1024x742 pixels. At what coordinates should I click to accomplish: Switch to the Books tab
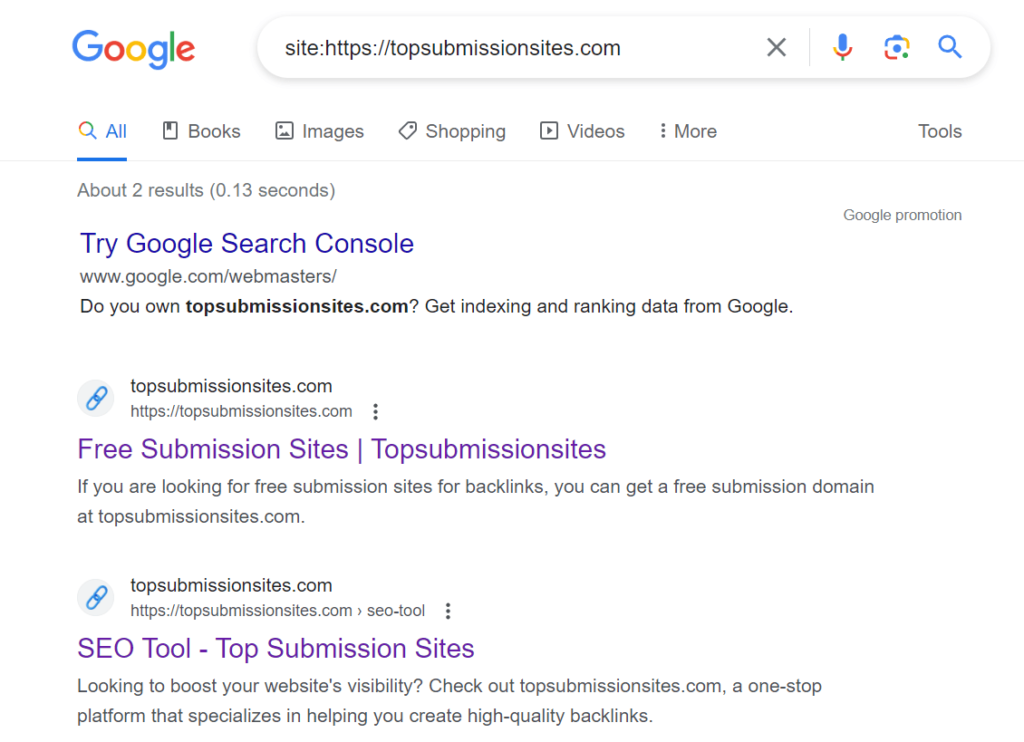[202, 131]
